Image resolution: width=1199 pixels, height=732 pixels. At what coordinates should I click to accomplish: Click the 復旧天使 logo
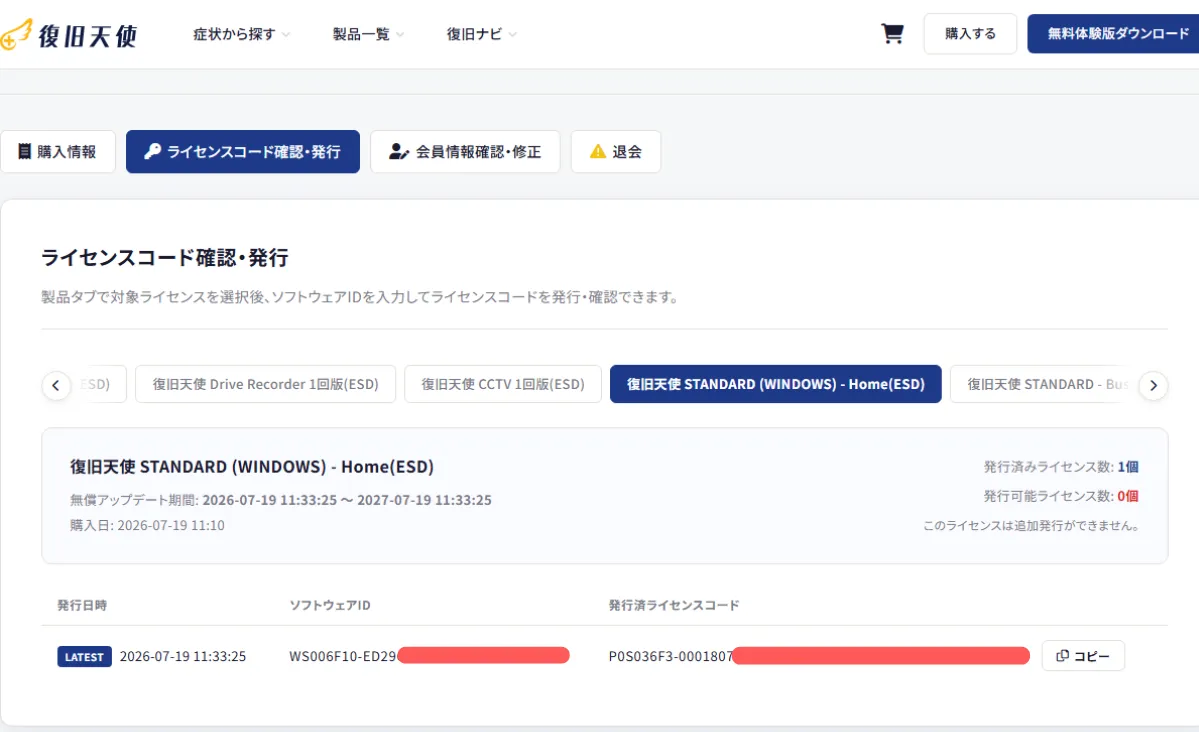pos(69,34)
